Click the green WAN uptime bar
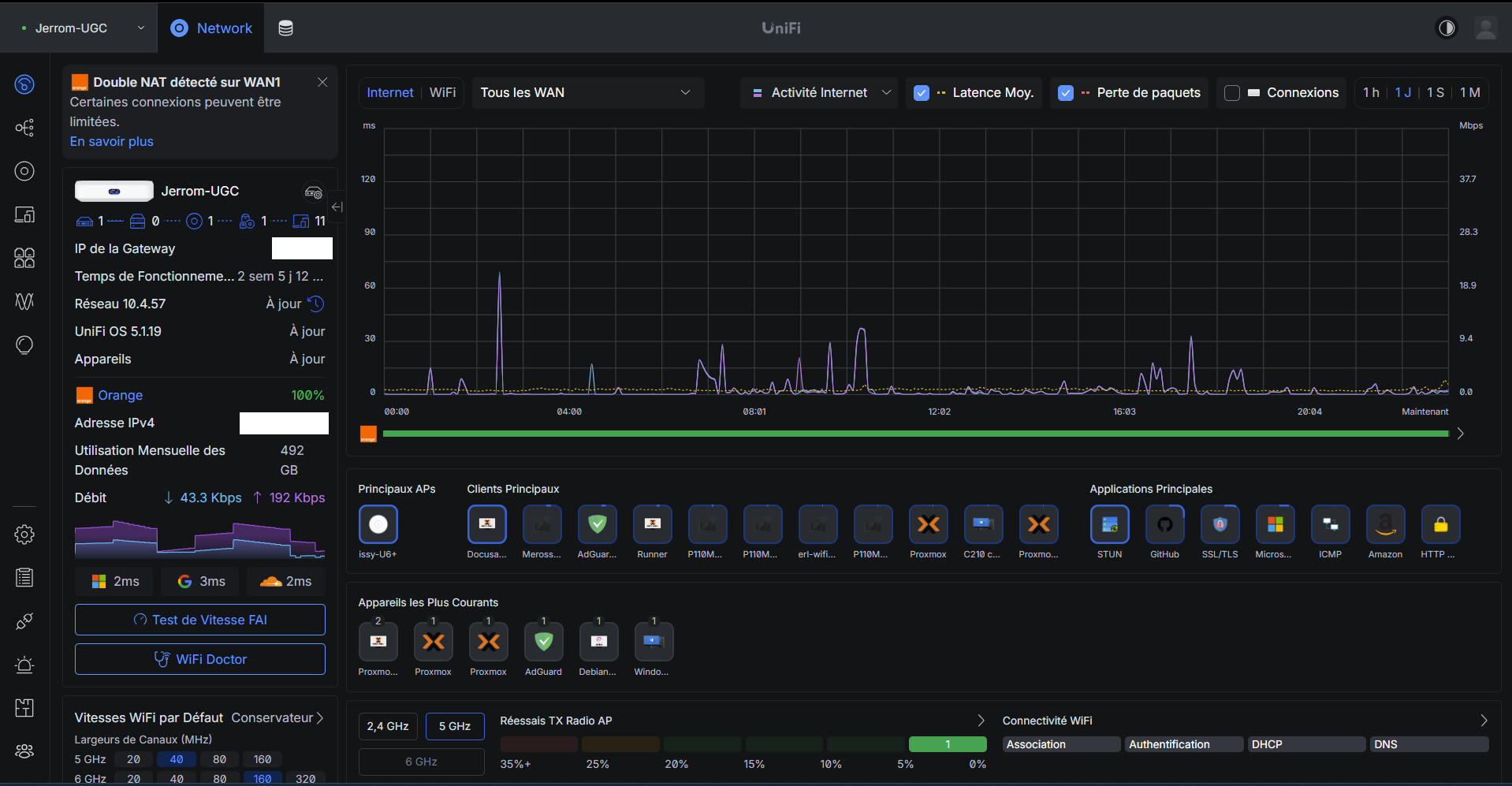1512x786 pixels. pyautogui.click(x=915, y=434)
